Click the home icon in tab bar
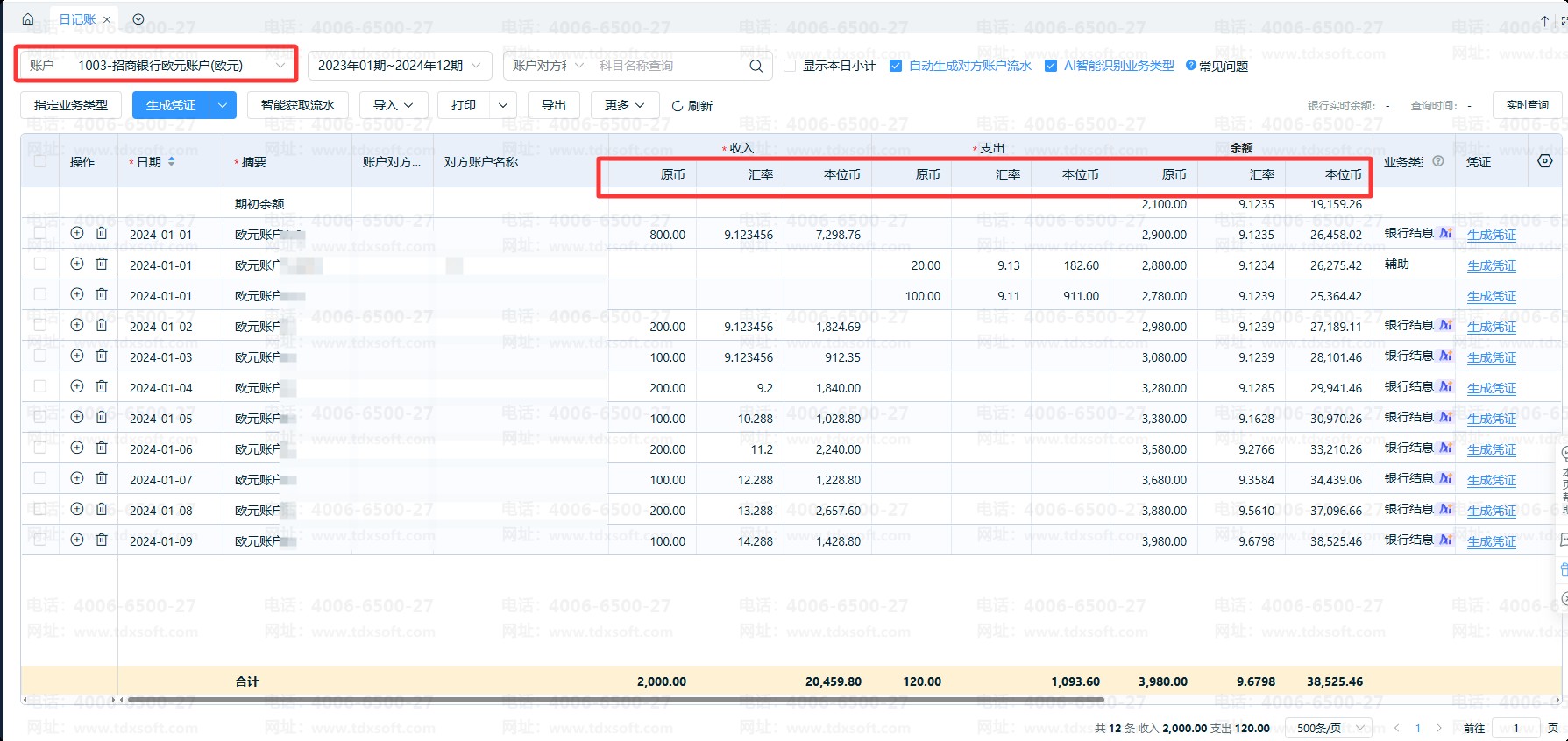The width and height of the screenshot is (1568, 741). [x=28, y=18]
